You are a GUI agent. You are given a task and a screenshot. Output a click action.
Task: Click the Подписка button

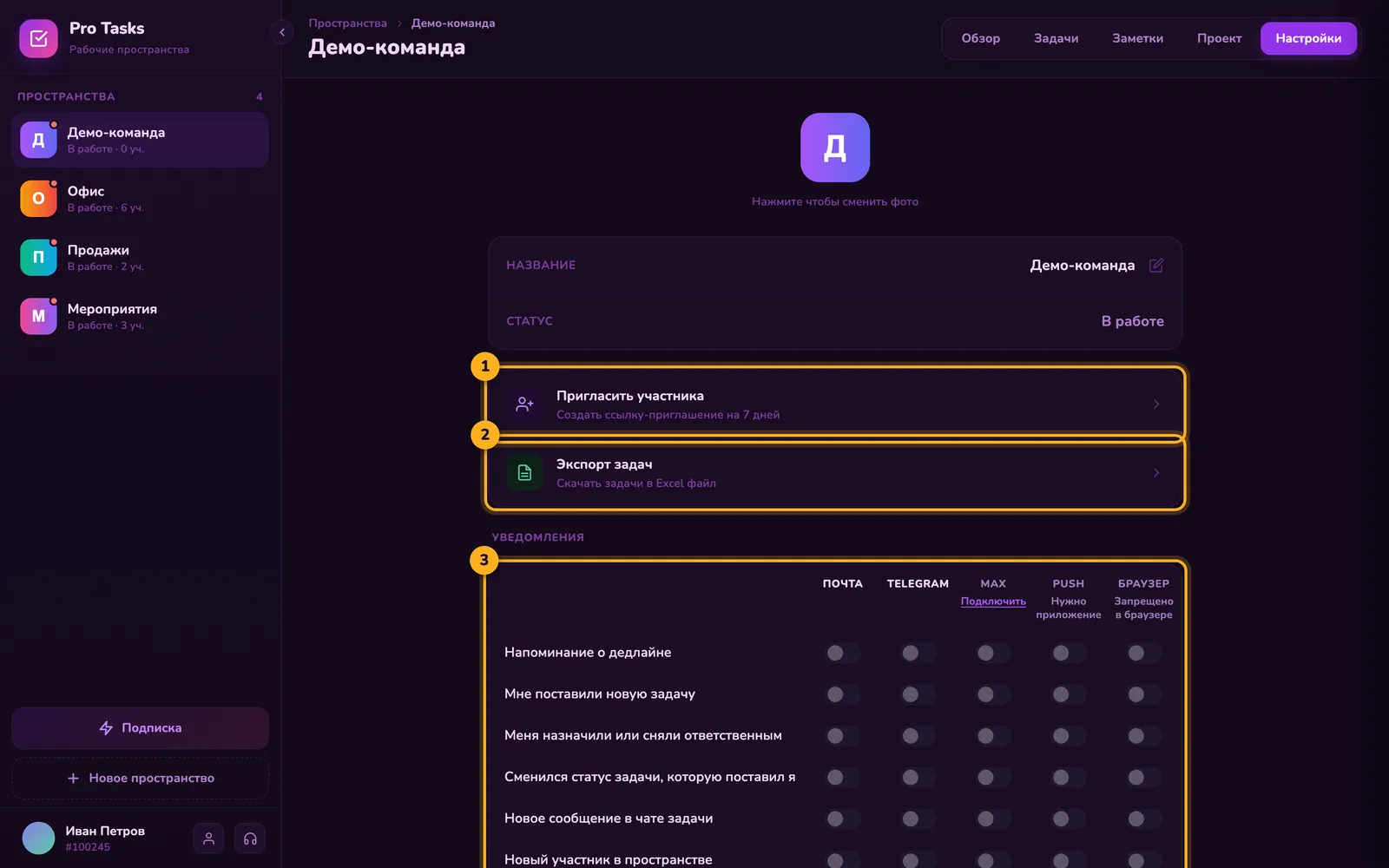click(141, 728)
